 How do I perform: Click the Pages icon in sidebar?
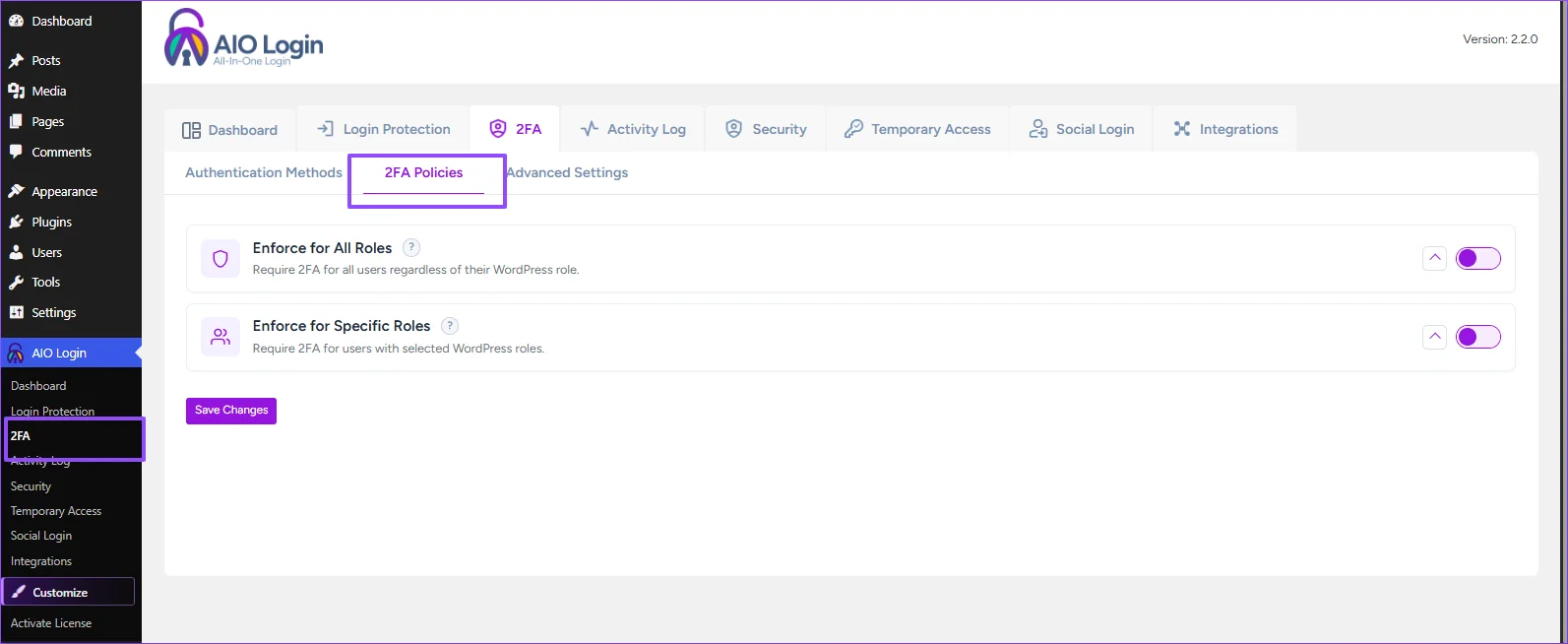[x=16, y=121]
